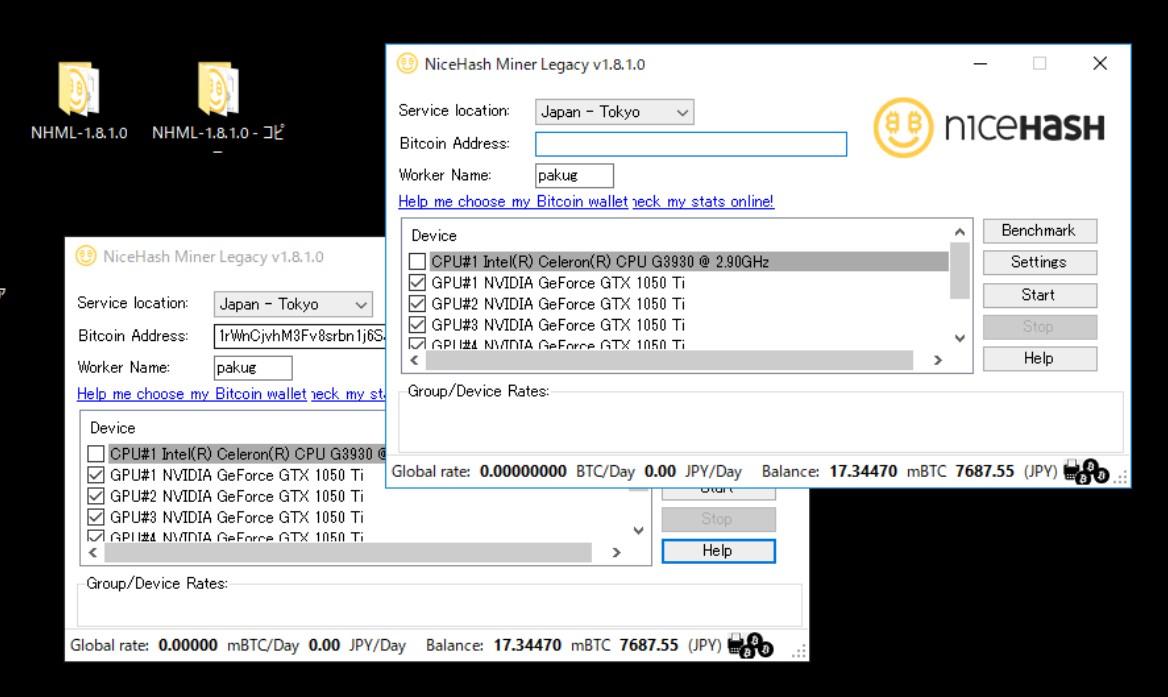Uncheck GPU#3 GTX 1050 Ti in the back window
1168x697 pixels.
tap(95, 517)
